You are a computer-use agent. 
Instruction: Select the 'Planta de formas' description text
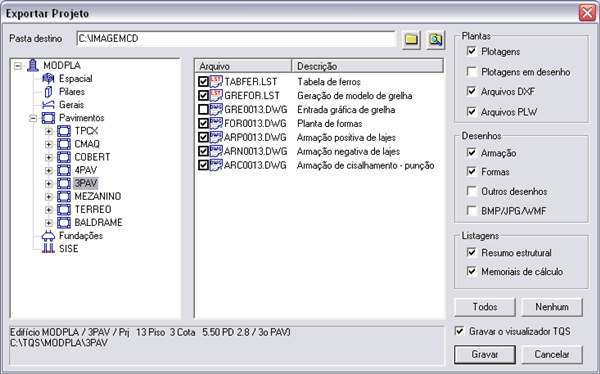[329, 124]
